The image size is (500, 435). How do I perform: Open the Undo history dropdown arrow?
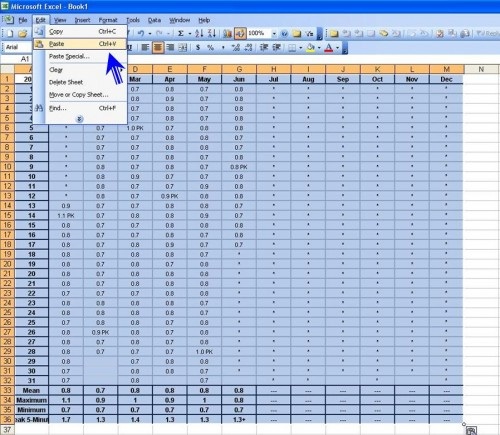click(150, 33)
